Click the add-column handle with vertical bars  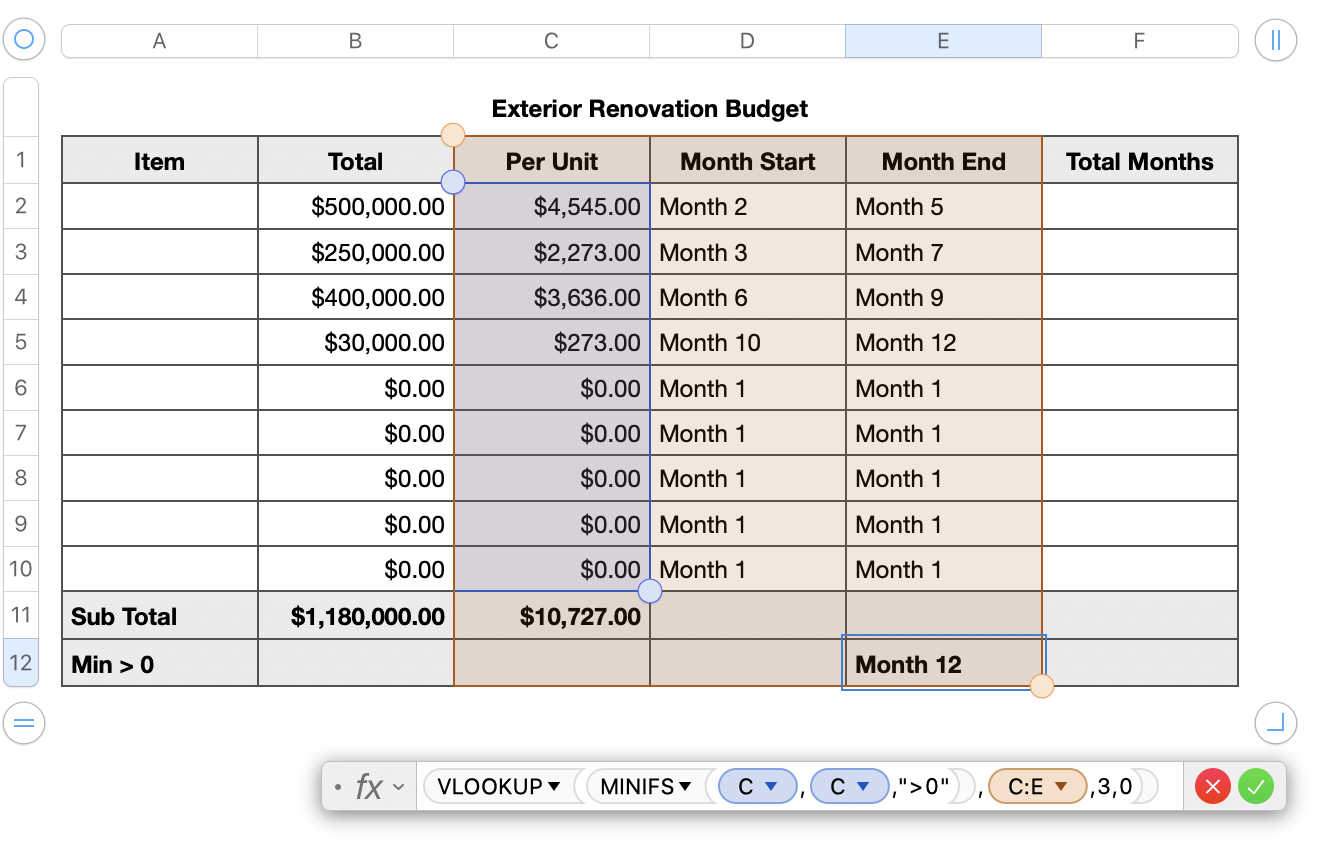tap(1275, 41)
